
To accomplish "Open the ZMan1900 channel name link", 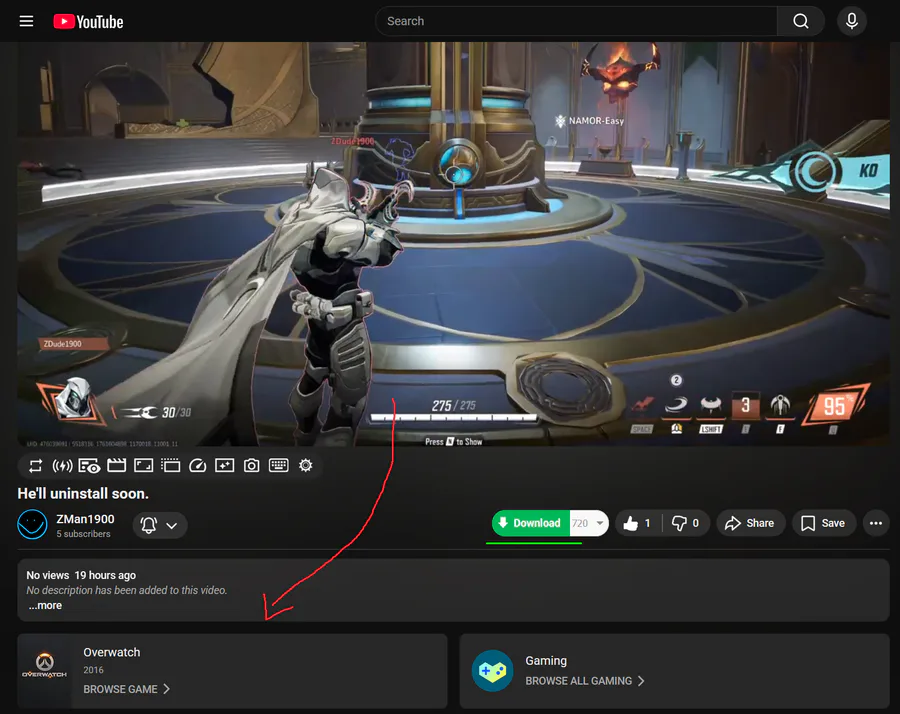I will (x=85, y=519).
